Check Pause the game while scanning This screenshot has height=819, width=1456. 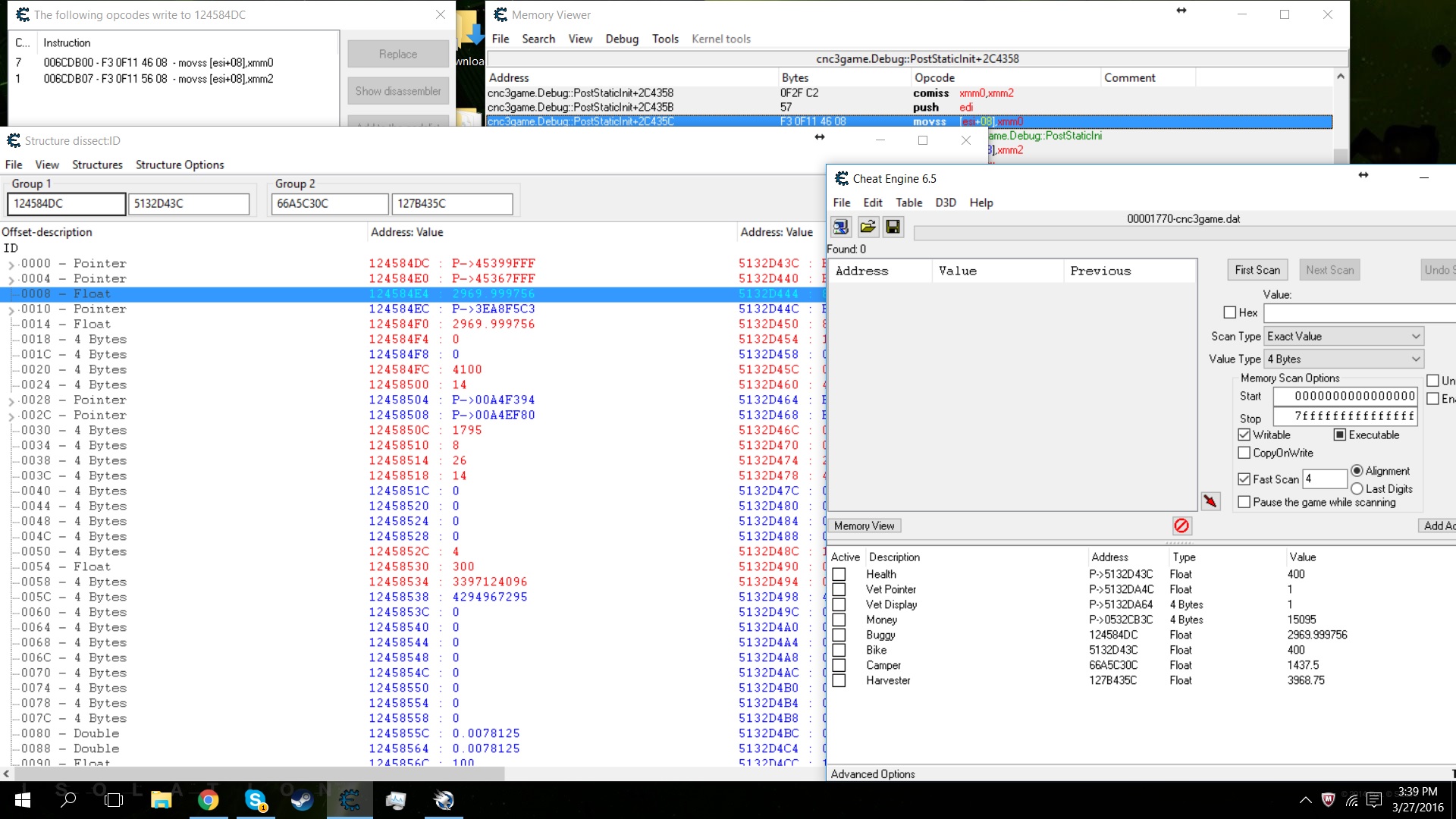1244,502
